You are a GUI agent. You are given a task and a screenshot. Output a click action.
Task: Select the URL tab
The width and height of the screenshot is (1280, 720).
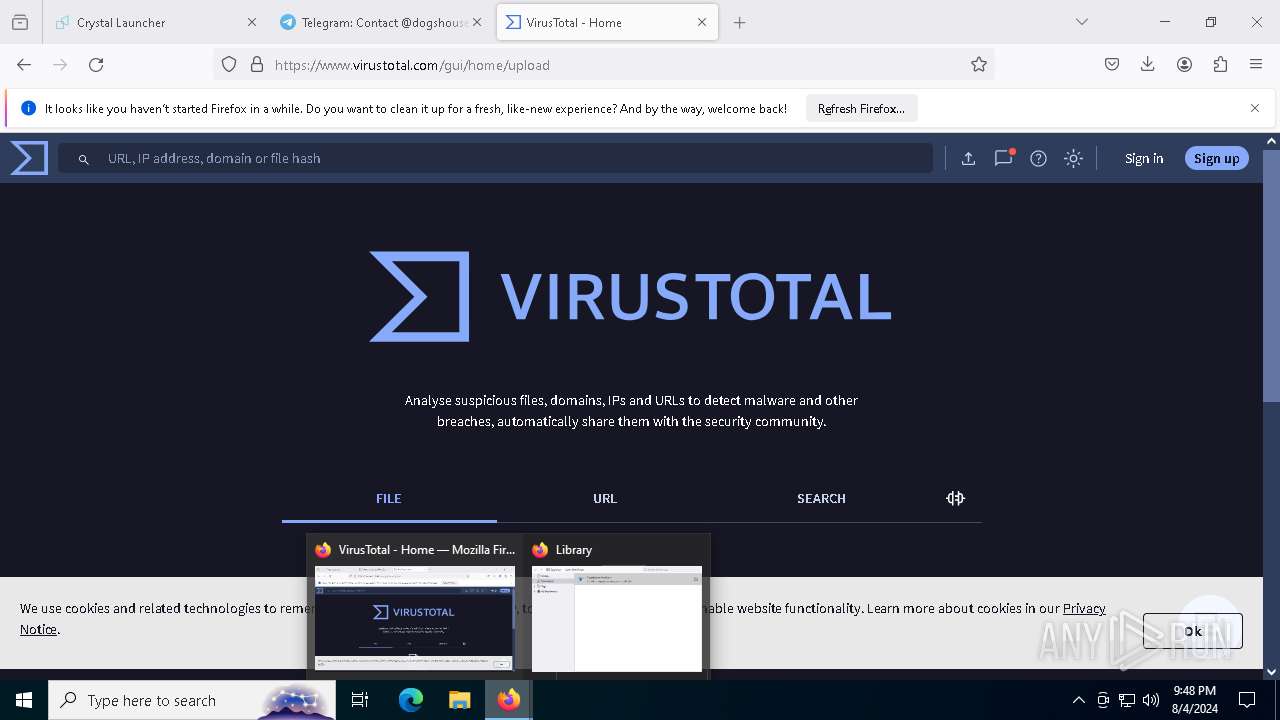point(605,498)
